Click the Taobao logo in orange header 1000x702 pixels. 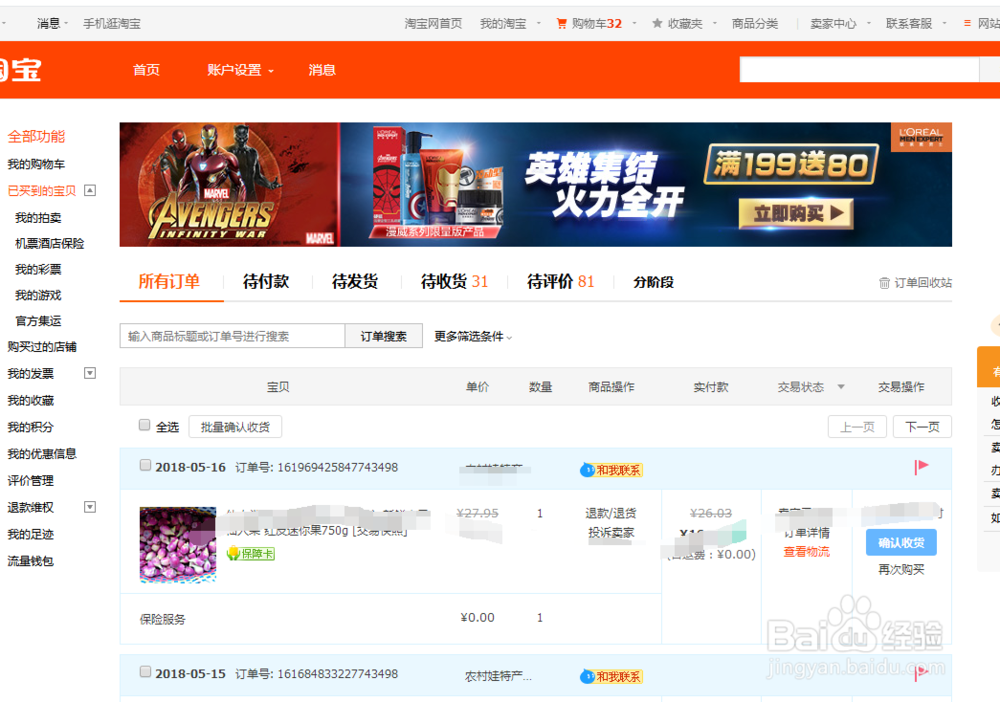pos(20,69)
